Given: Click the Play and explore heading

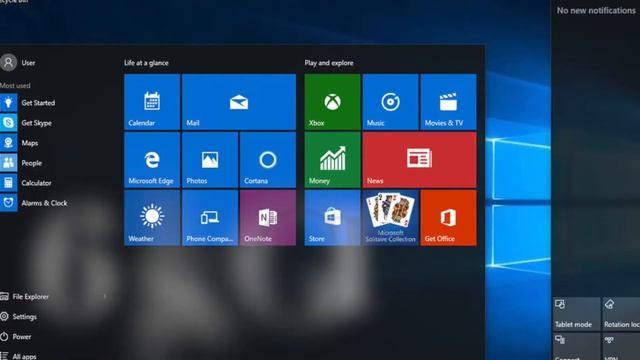Looking at the screenshot, I should pos(329,63).
